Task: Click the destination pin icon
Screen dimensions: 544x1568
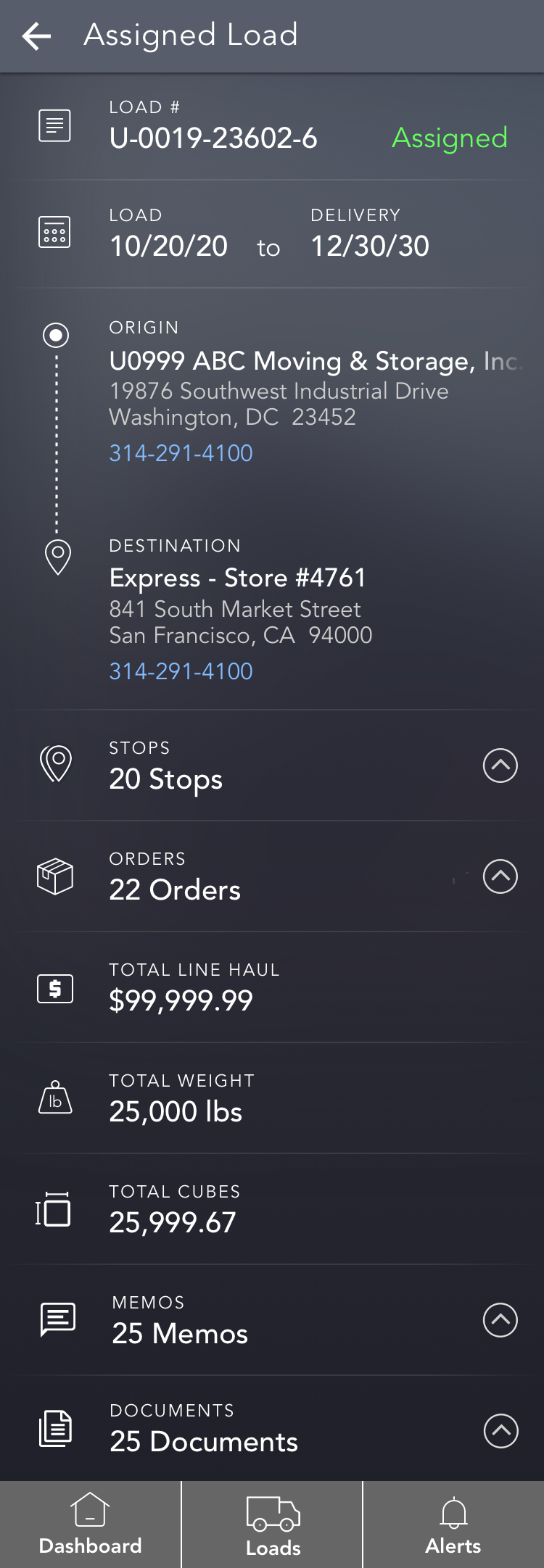Action: point(57,557)
